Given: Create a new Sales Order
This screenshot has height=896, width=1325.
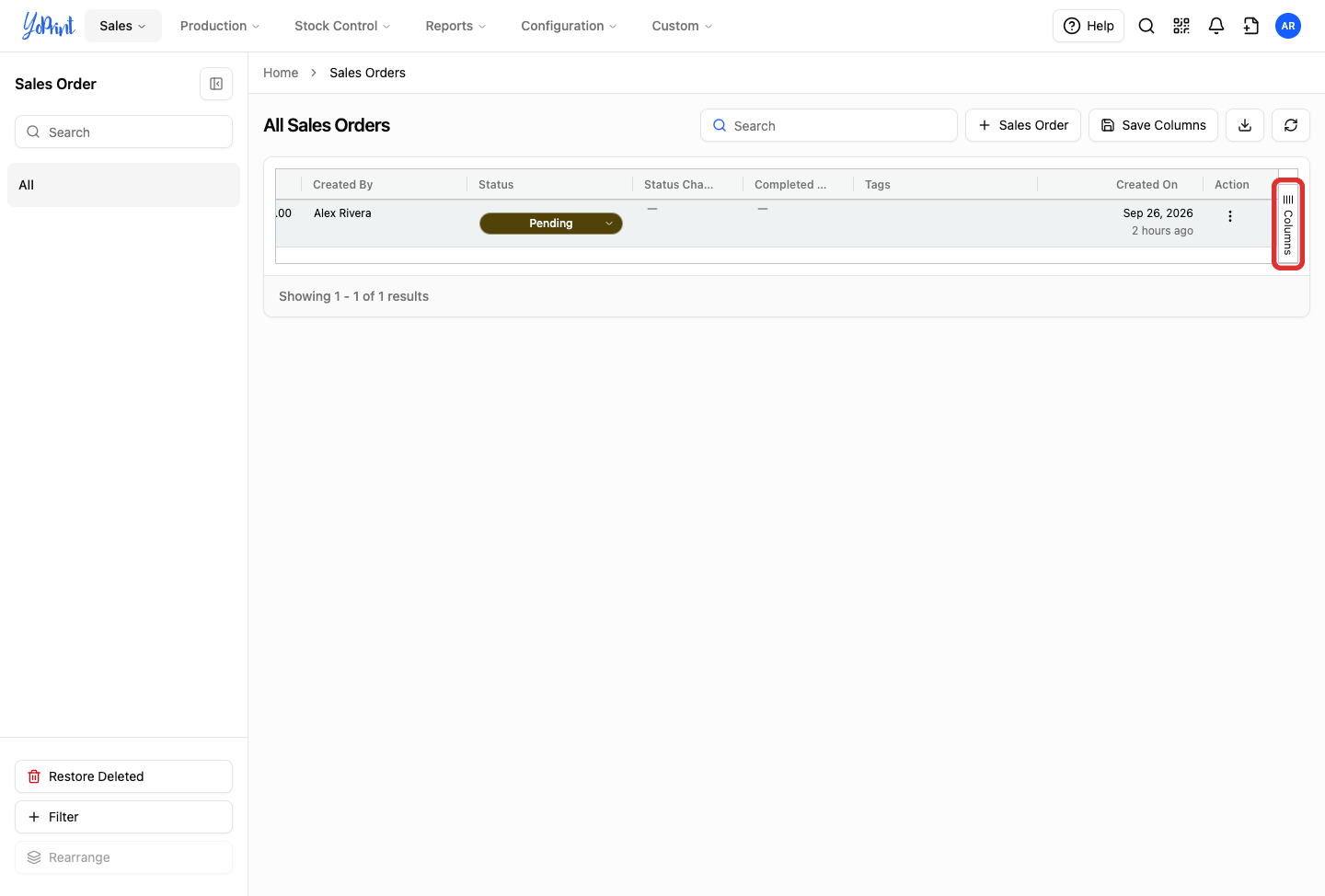Looking at the screenshot, I should pyautogui.click(x=1023, y=125).
